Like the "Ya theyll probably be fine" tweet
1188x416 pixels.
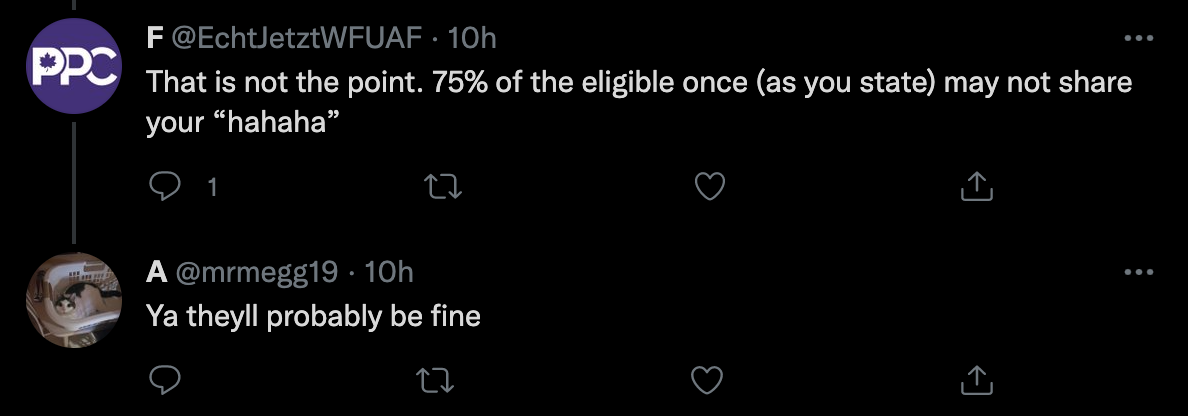click(x=708, y=380)
